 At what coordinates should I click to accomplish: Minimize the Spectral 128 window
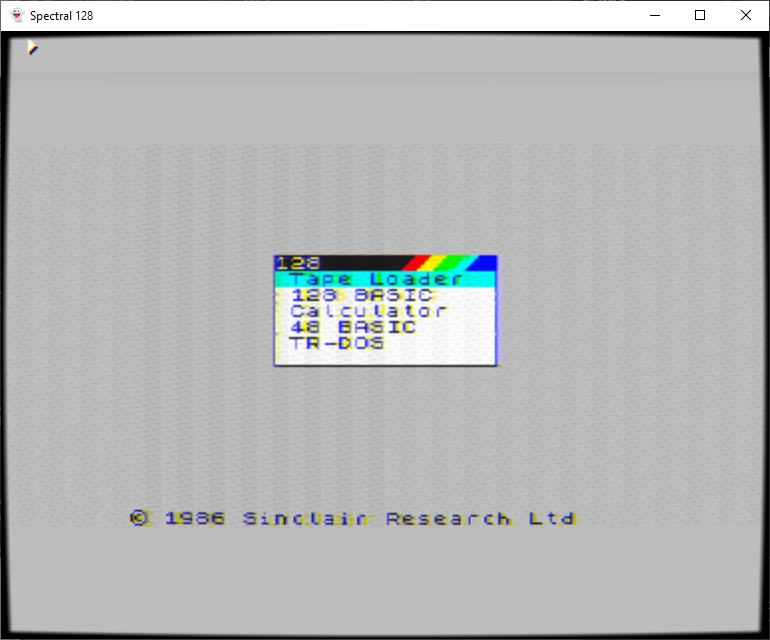pos(655,15)
